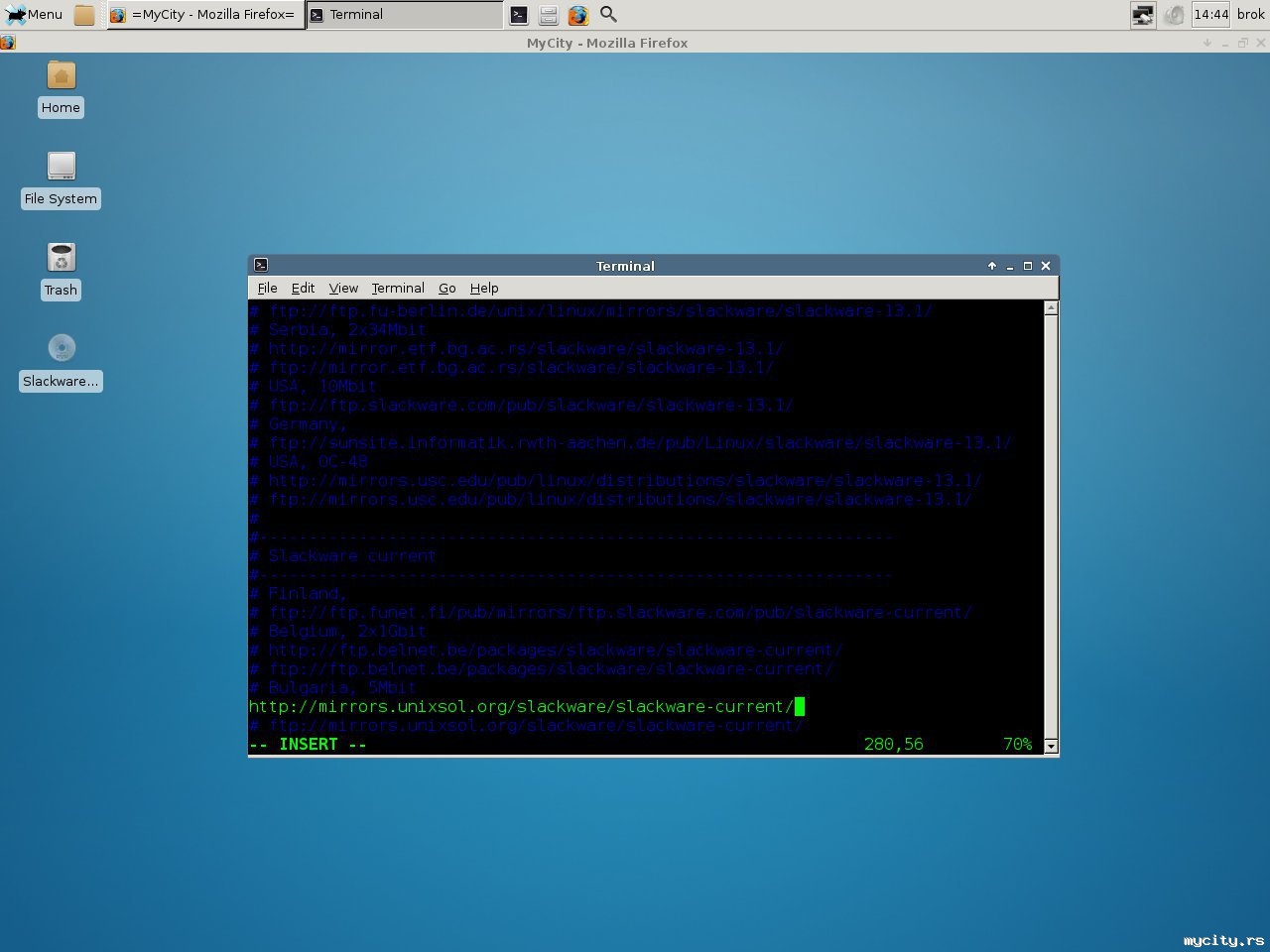This screenshot has width=1270, height=952.
Task: Click the ftp mirror.etf.bg.ac.rs line
Action: [x=511, y=367]
